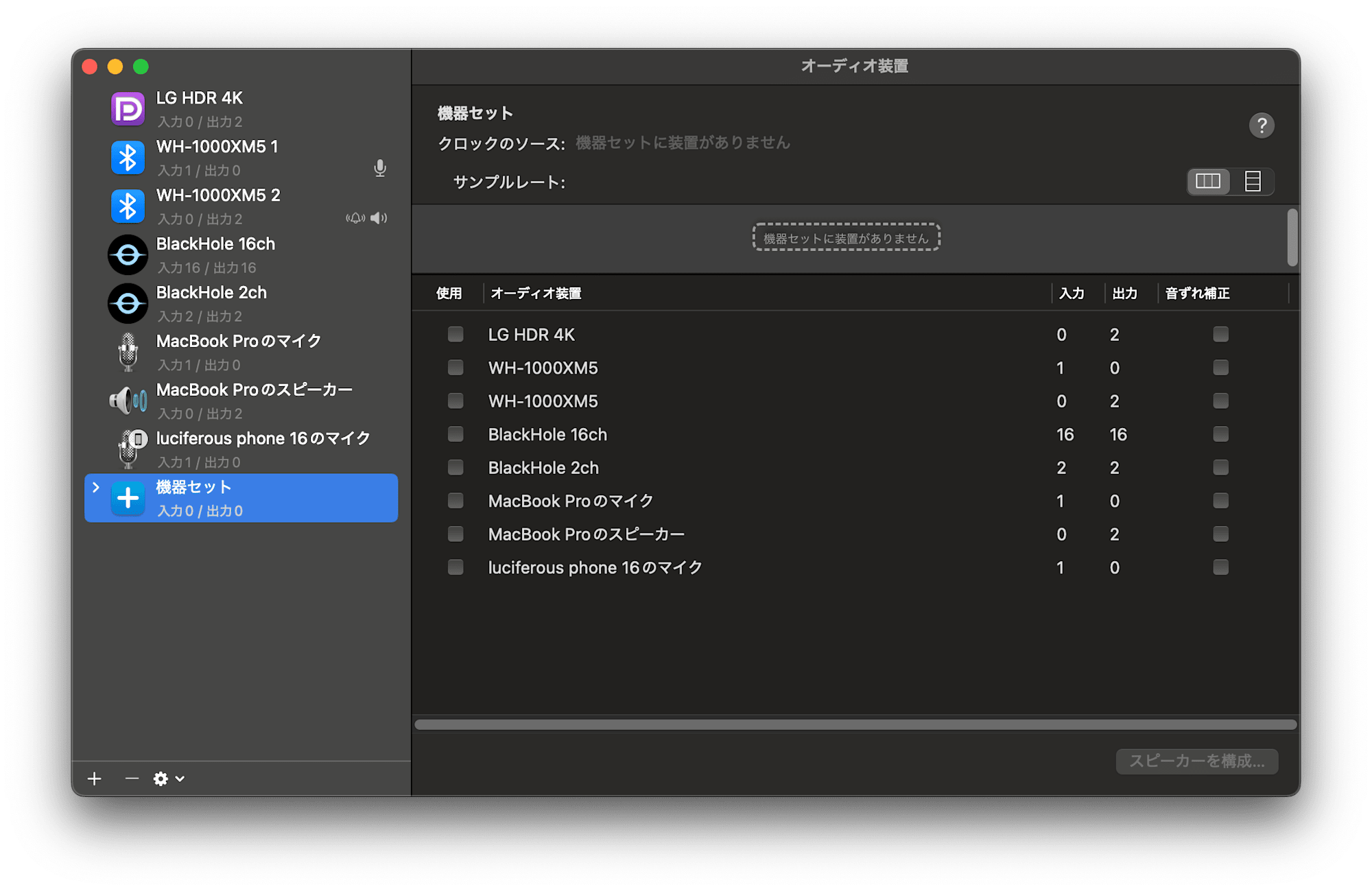The height and width of the screenshot is (891, 1372).
Task: Switch to horizontal column layout view
Action: [1208, 182]
